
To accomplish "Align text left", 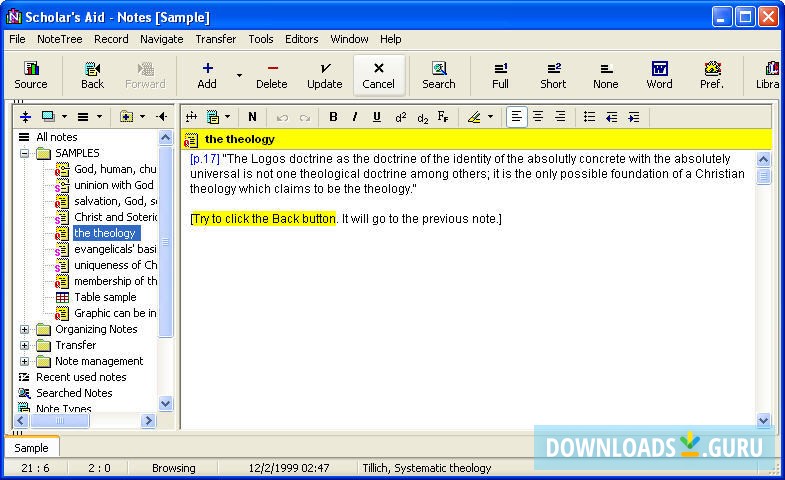I will click(x=517, y=117).
